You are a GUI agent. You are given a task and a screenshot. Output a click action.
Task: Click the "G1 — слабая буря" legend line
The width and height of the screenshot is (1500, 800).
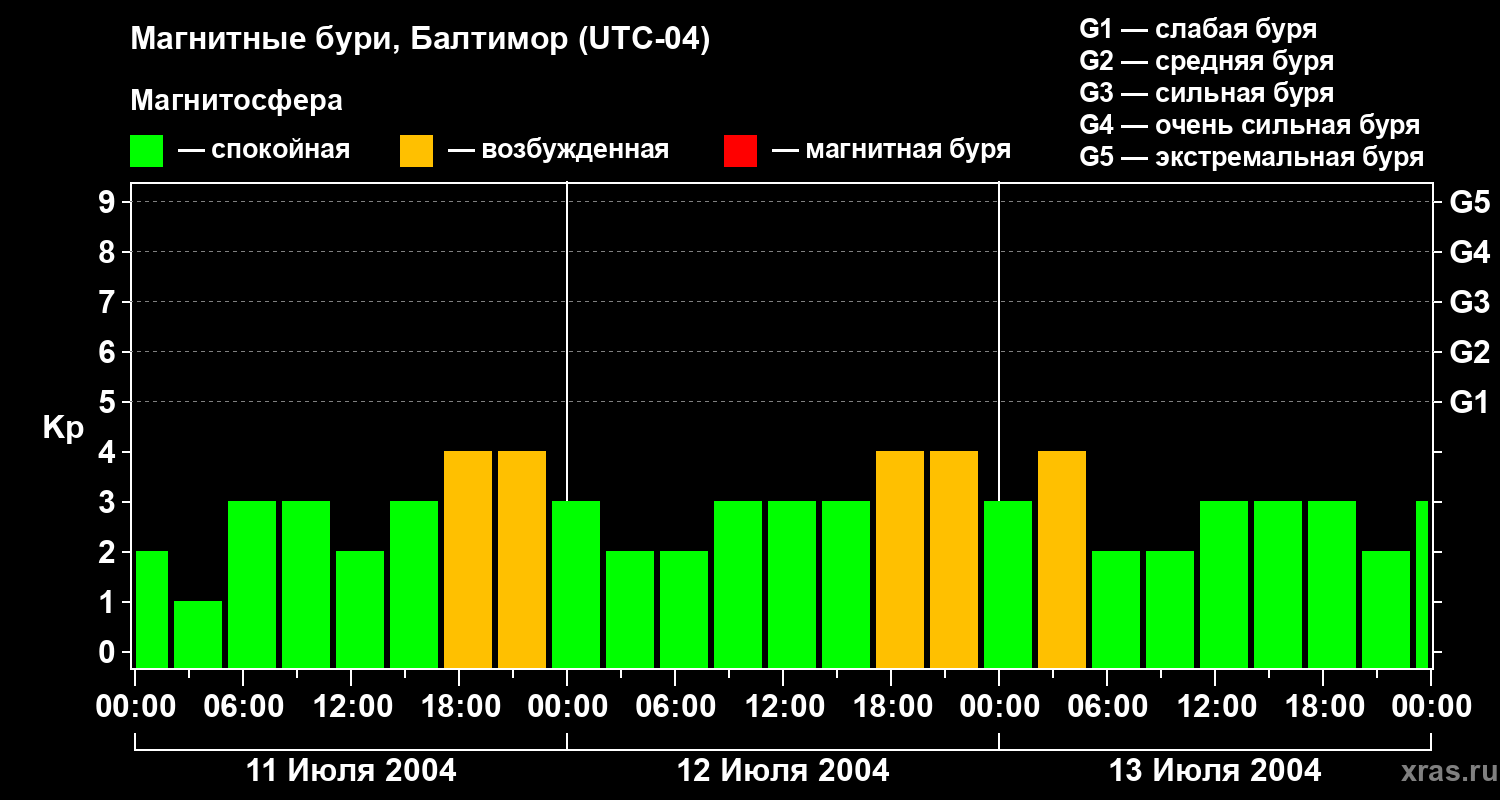[x=1198, y=29]
